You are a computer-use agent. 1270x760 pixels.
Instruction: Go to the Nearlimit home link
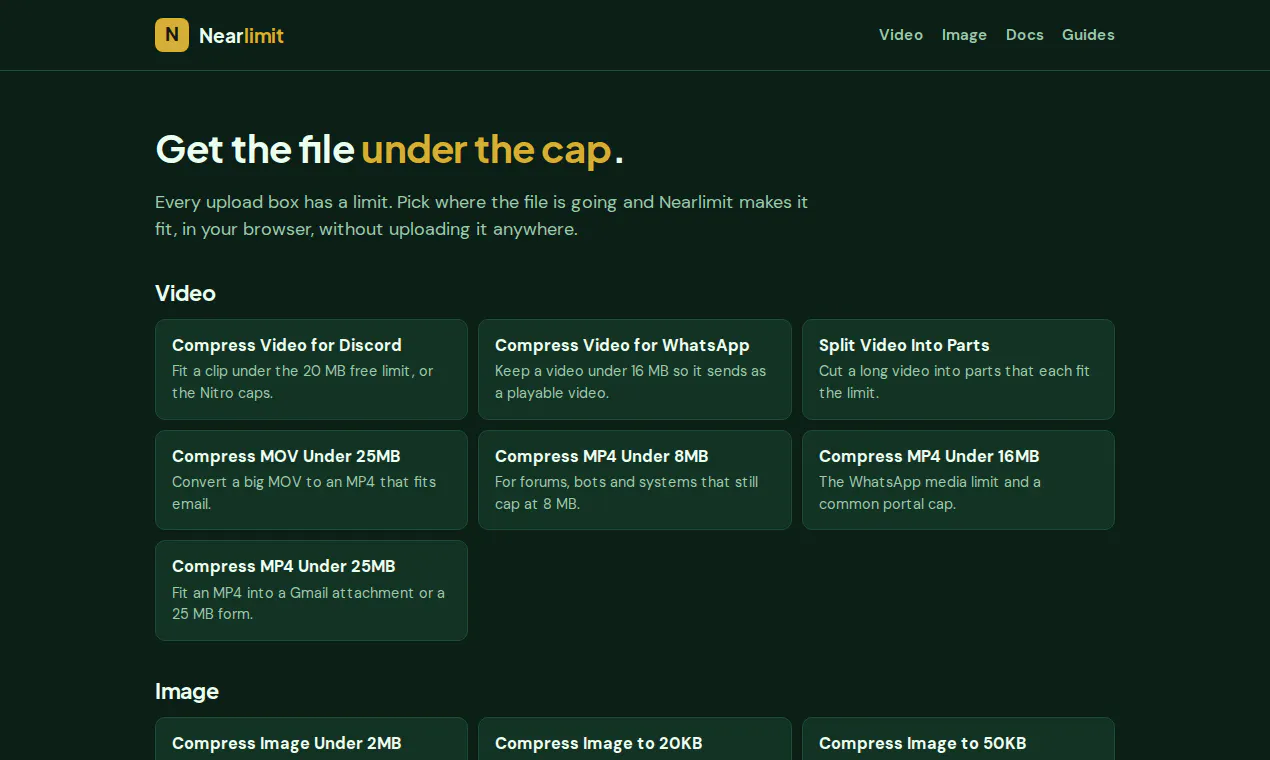(x=220, y=35)
